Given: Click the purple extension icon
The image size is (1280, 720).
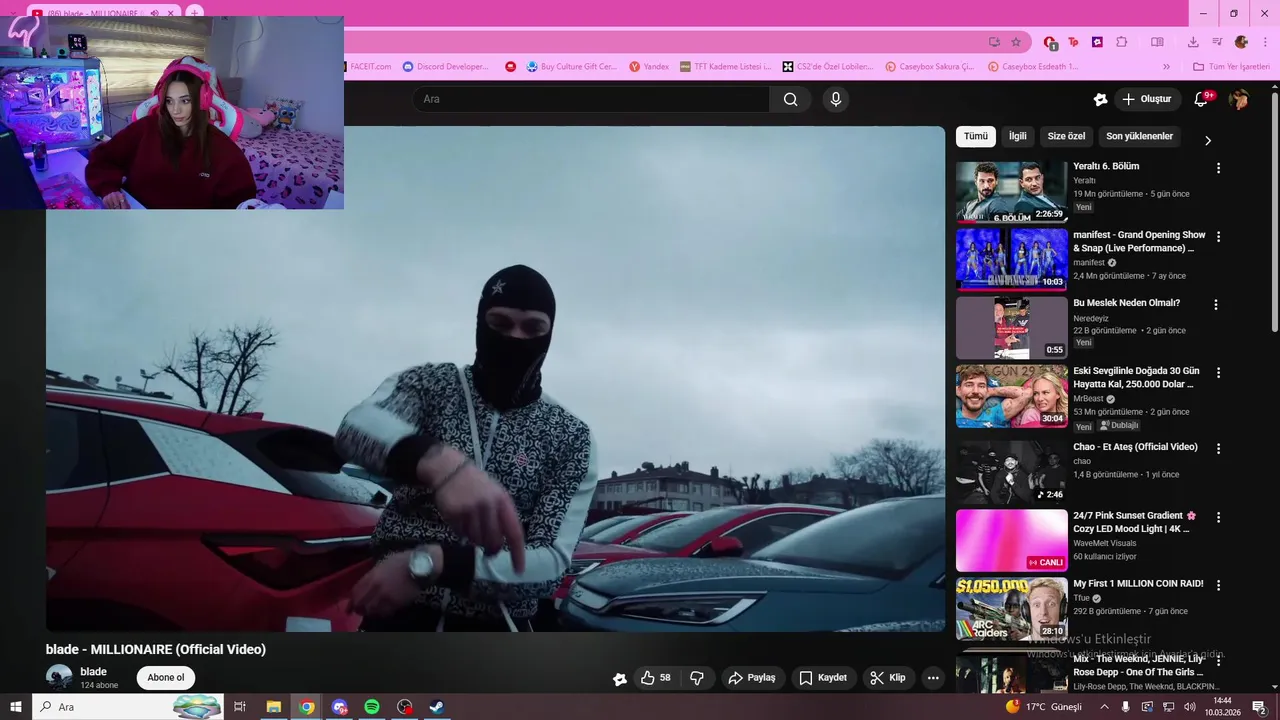Looking at the screenshot, I should click(x=1098, y=42).
